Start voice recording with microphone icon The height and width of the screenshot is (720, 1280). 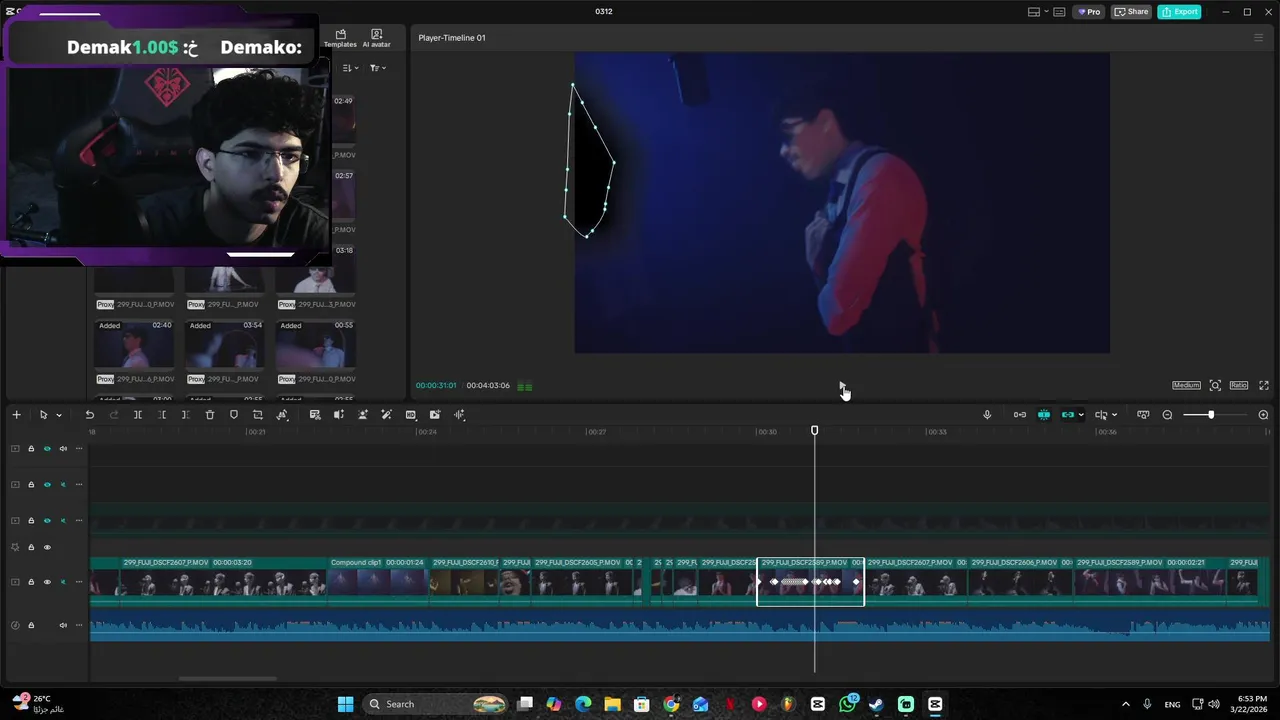point(987,415)
